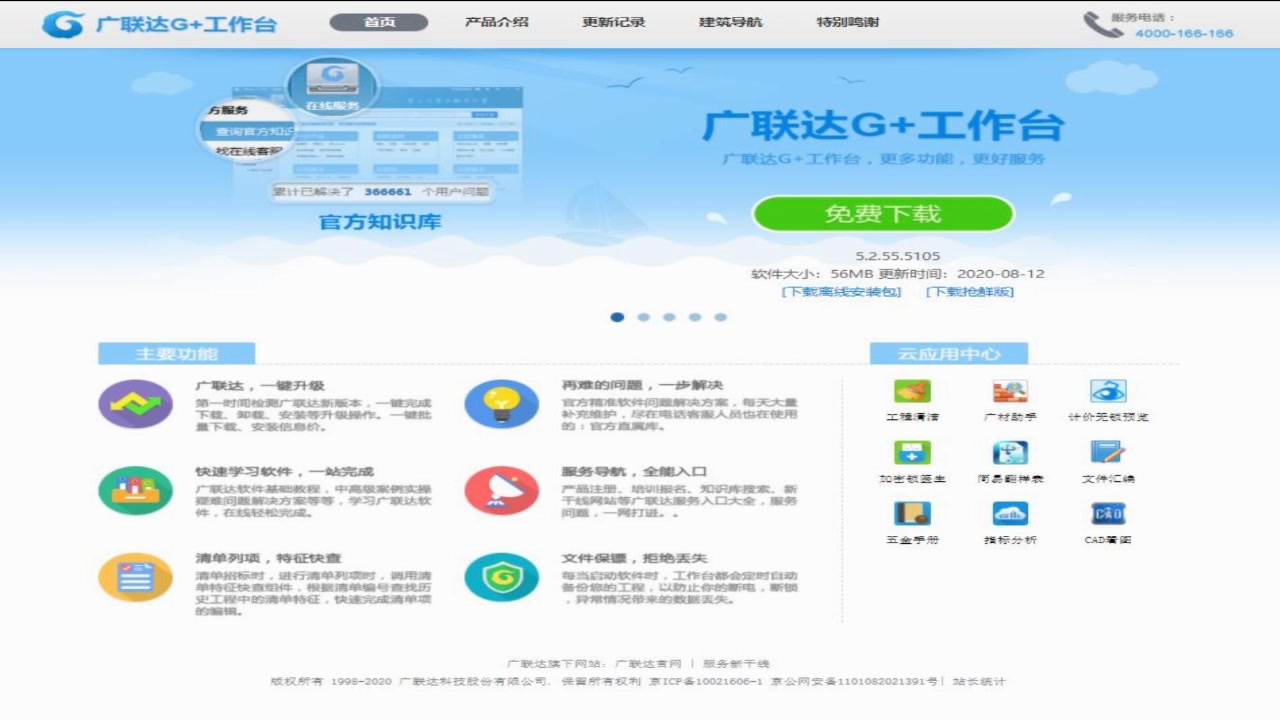Click the green 快速学习软件 feature icon
Viewport: 1280px width, 720px height.
(135, 490)
